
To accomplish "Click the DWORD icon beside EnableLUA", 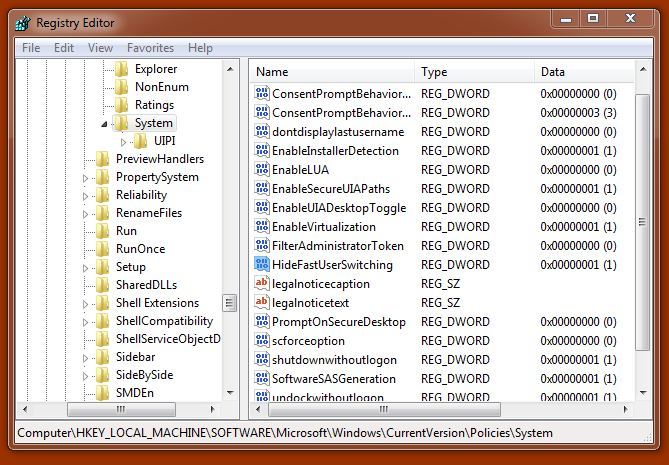I will (262, 169).
